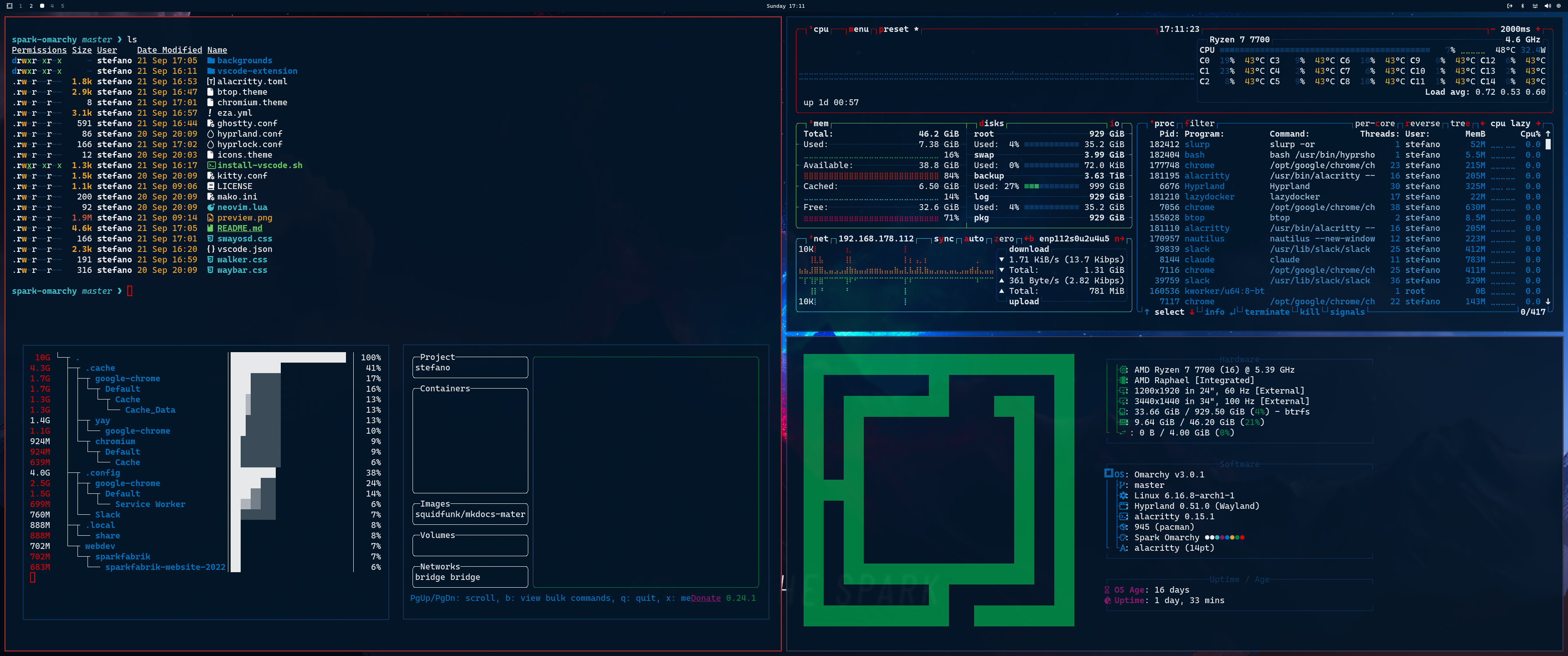Image resolution: width=1568 pixels, height=656 pixels.
Task: Click the Bluetooth icon in top bar
Action: point(1522,5)
